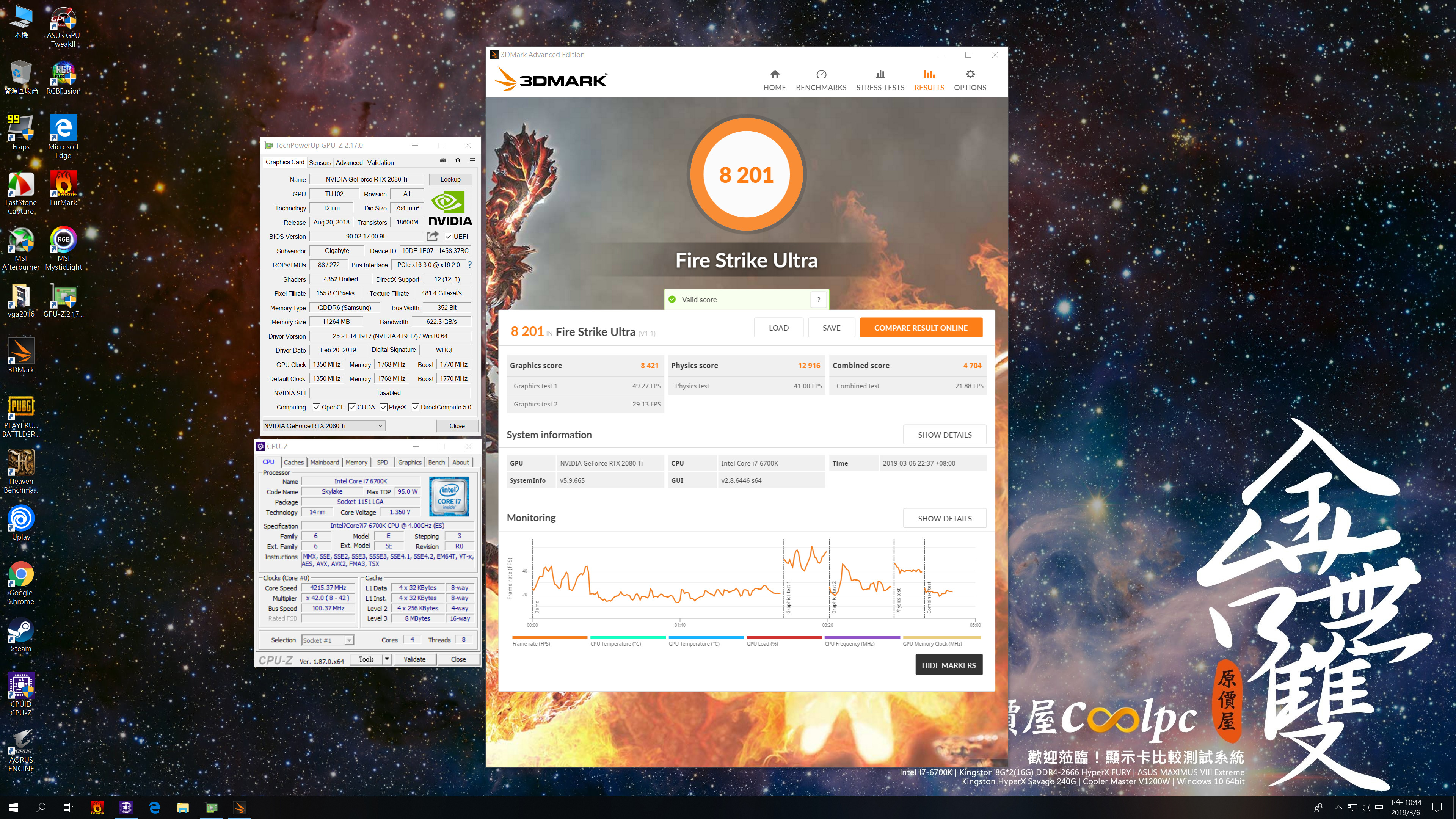
Task: Open RGBFusion desktop shortcut
Action: (63, 78)
